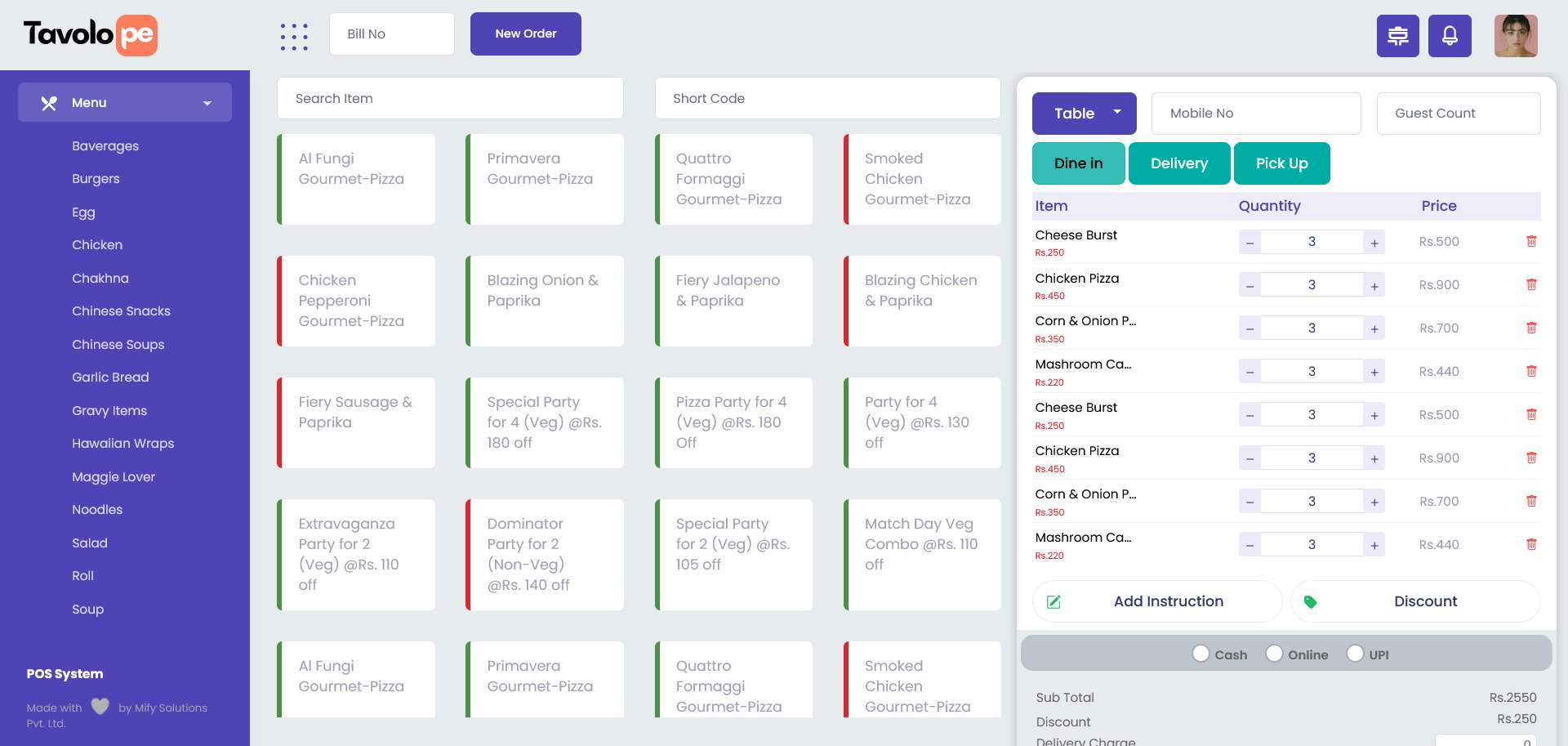This screenshot has width=1568, height=746.
Task: Click the grid dots apps icon
Action: pyautogui.click(x=294, y=37)
